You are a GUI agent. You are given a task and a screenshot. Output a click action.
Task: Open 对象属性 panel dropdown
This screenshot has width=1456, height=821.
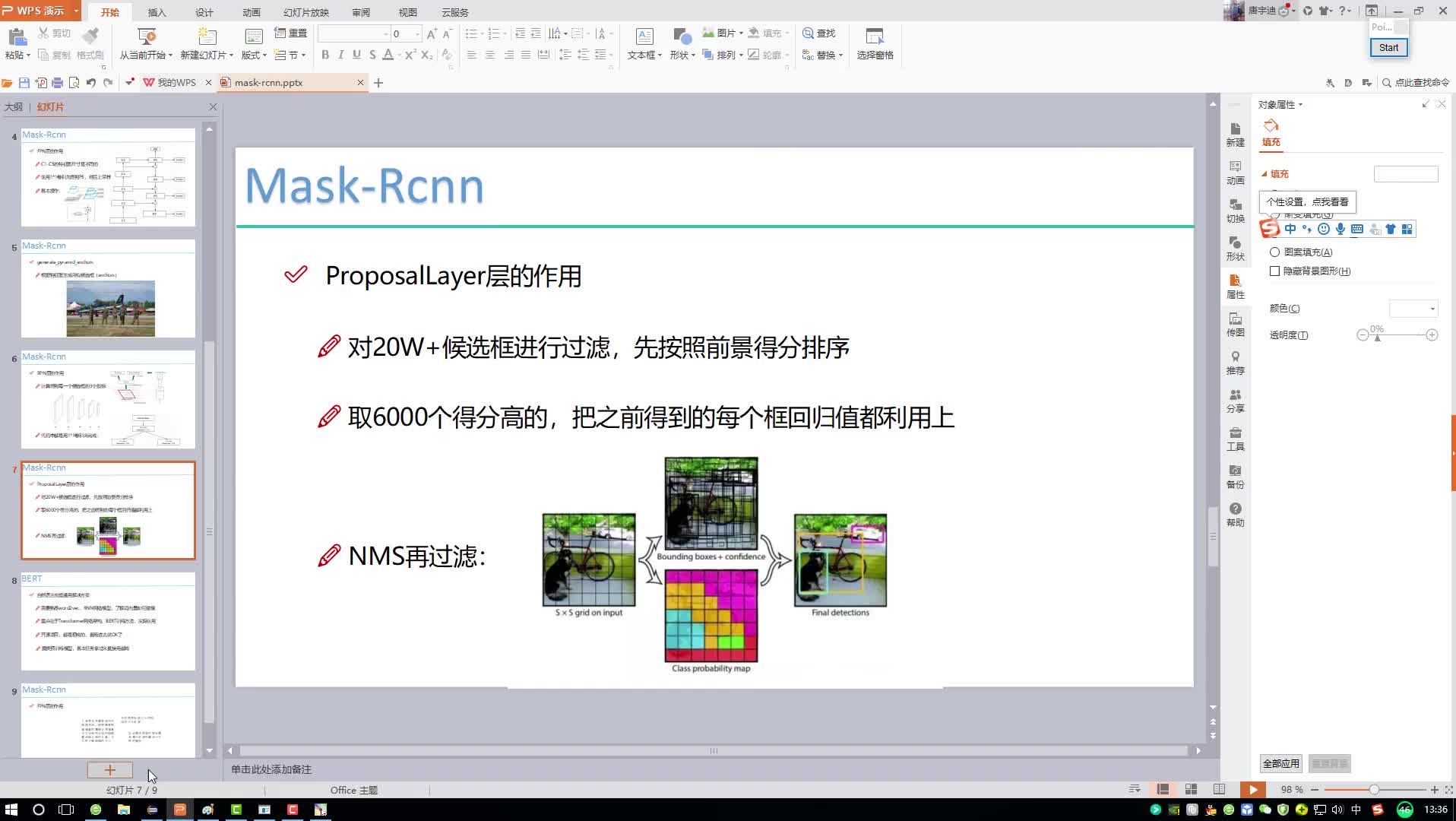[x=1301, y=105]
